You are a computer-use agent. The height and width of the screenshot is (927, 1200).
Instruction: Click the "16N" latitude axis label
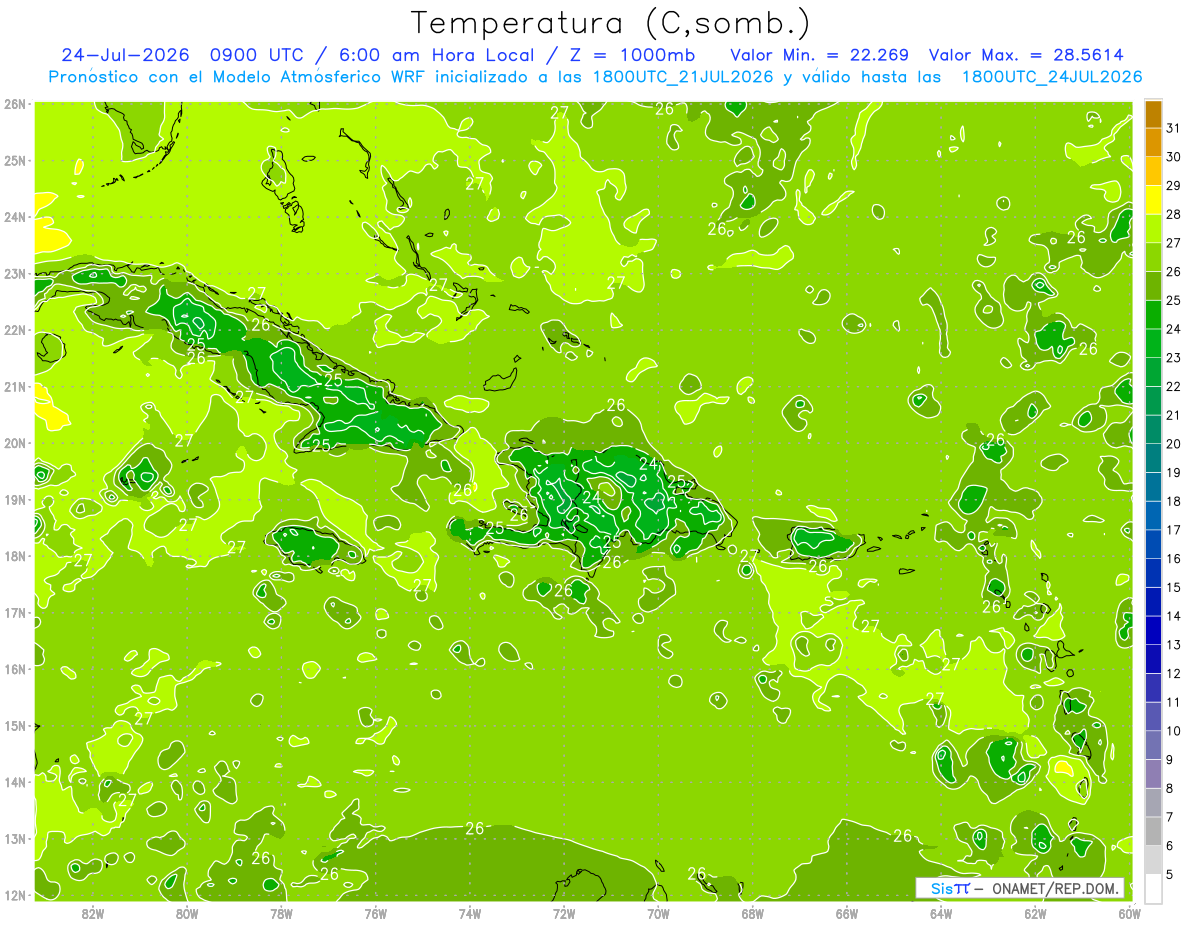(x=15, y=669)
